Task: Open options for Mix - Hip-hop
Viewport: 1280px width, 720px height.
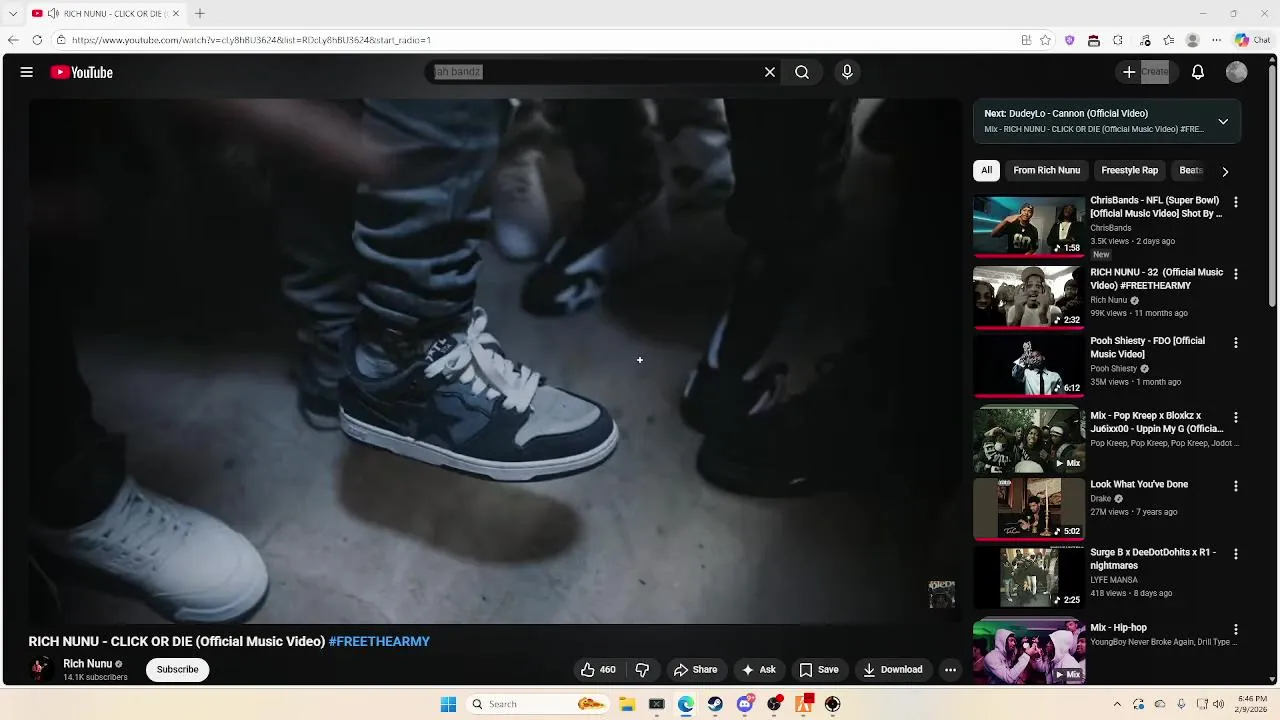Action: tap(1235, 630)
